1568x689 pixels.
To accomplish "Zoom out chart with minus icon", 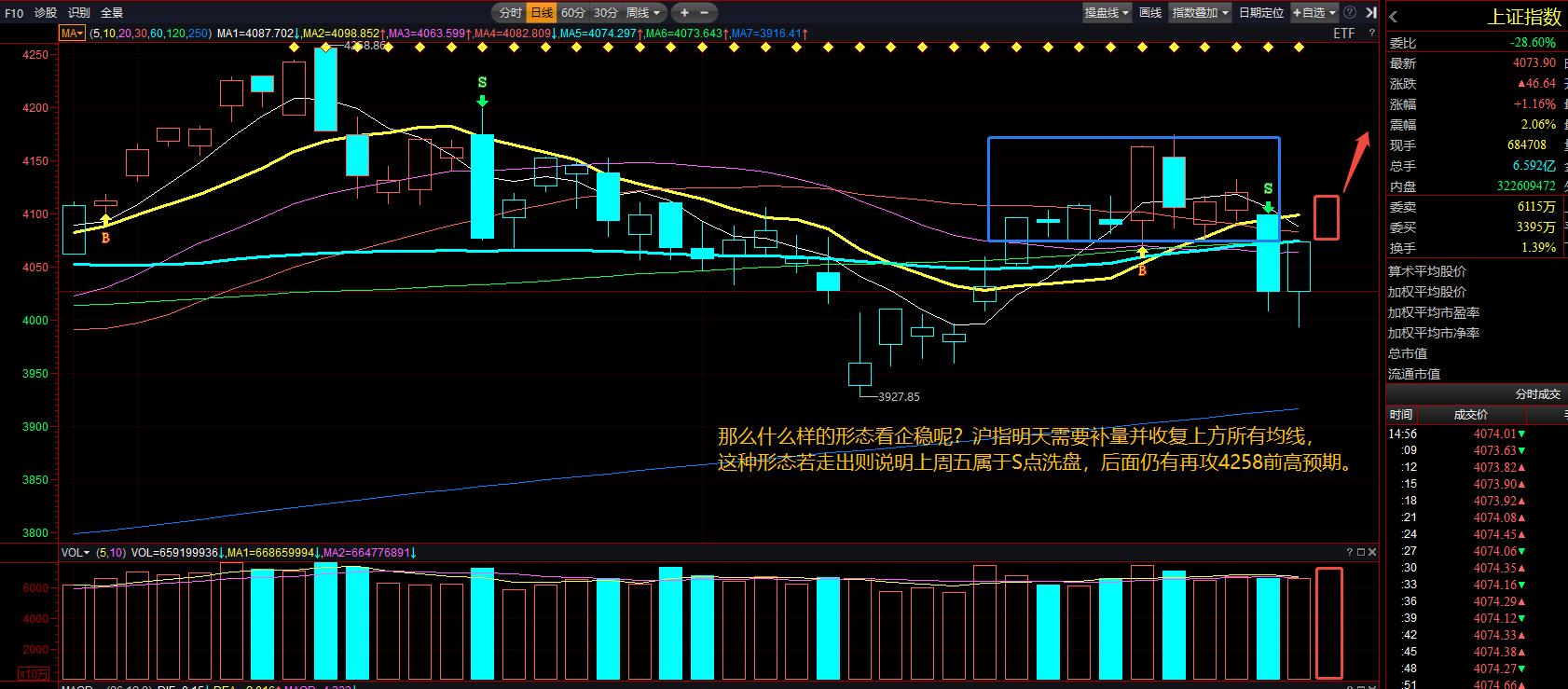I will click(x=705, y=13).
